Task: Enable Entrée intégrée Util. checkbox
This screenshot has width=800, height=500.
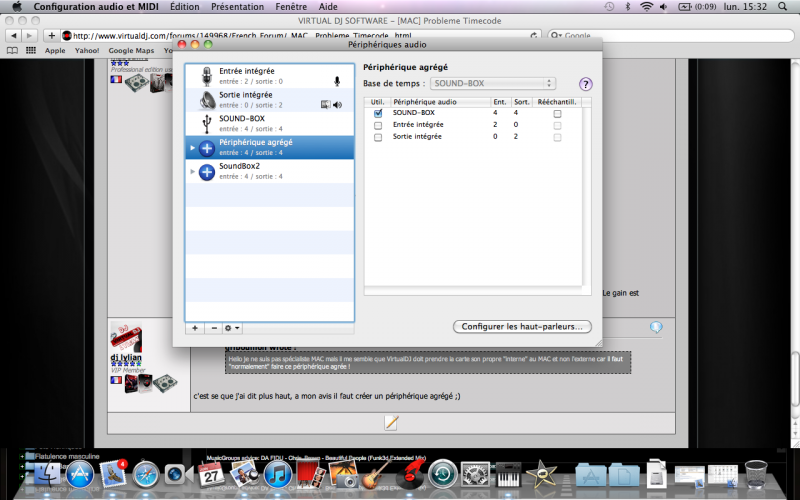Action: (x=378, y=125)
